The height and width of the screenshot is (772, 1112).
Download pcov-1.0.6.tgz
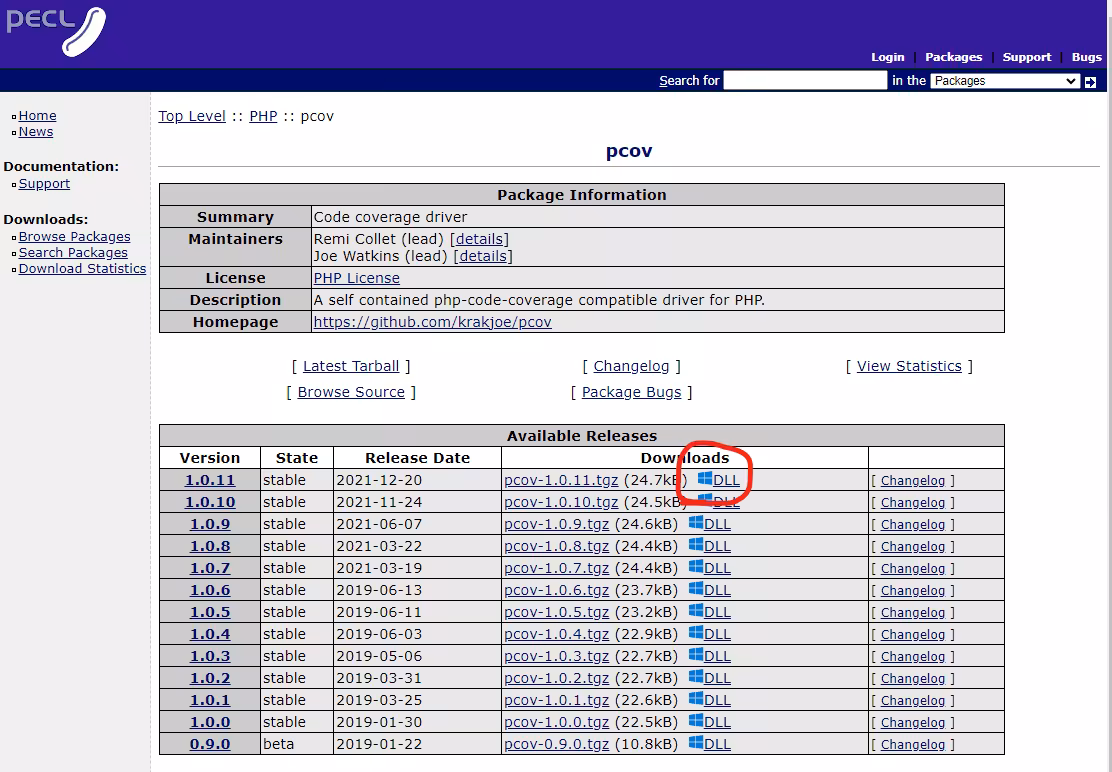[557, 590]
